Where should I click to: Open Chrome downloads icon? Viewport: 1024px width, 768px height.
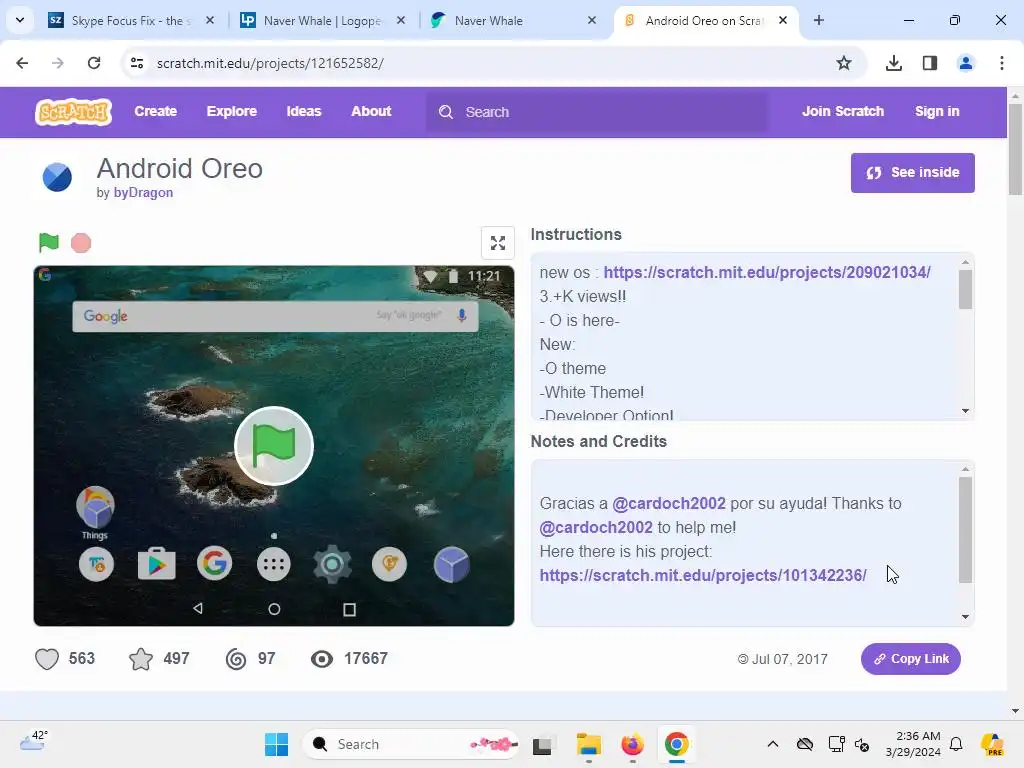(x=894, y=63)
